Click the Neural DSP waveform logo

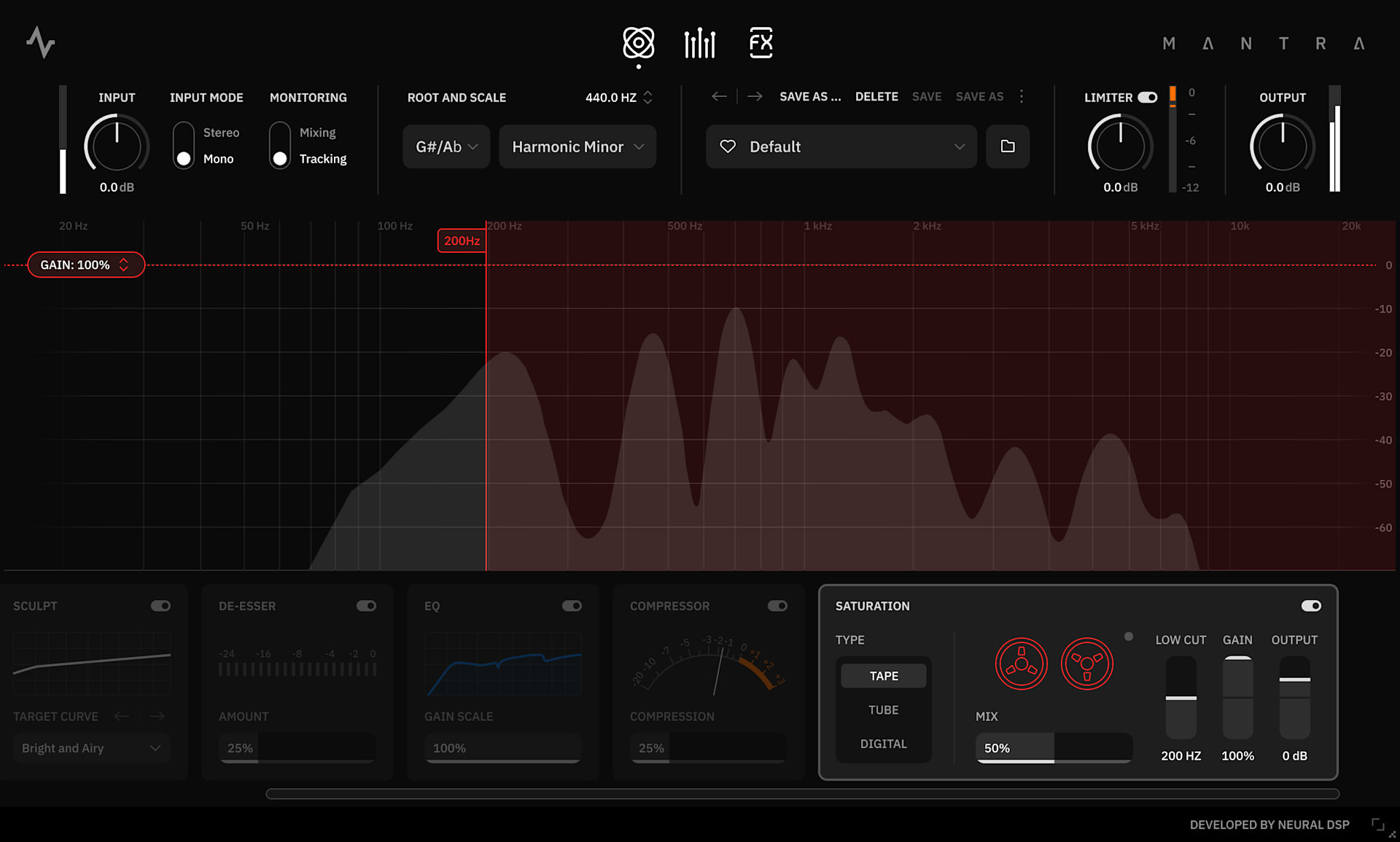click(41, 42)
